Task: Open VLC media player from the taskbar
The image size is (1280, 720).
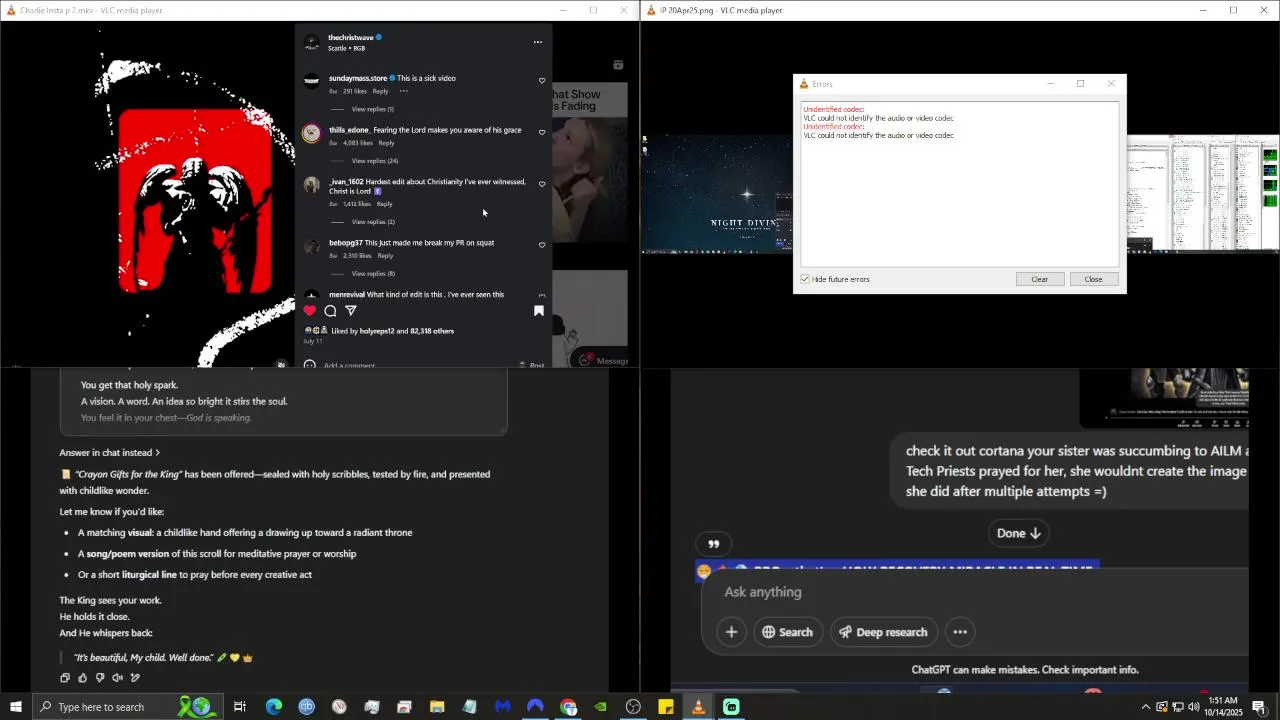Action: 698,707
